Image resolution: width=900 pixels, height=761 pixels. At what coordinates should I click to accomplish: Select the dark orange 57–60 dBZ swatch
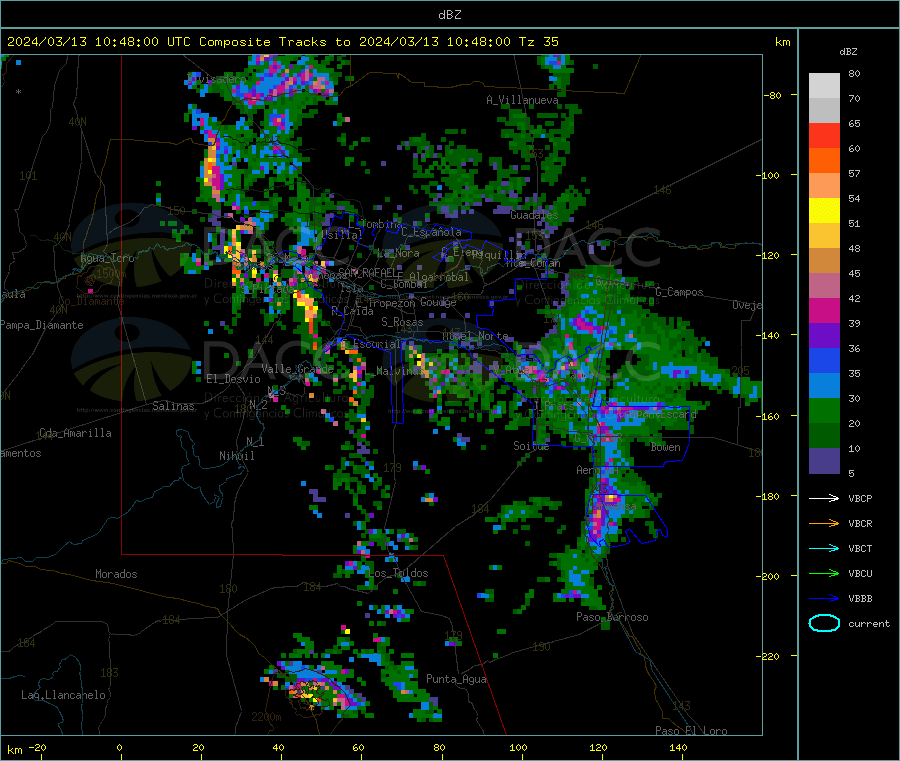coord(824,161)
